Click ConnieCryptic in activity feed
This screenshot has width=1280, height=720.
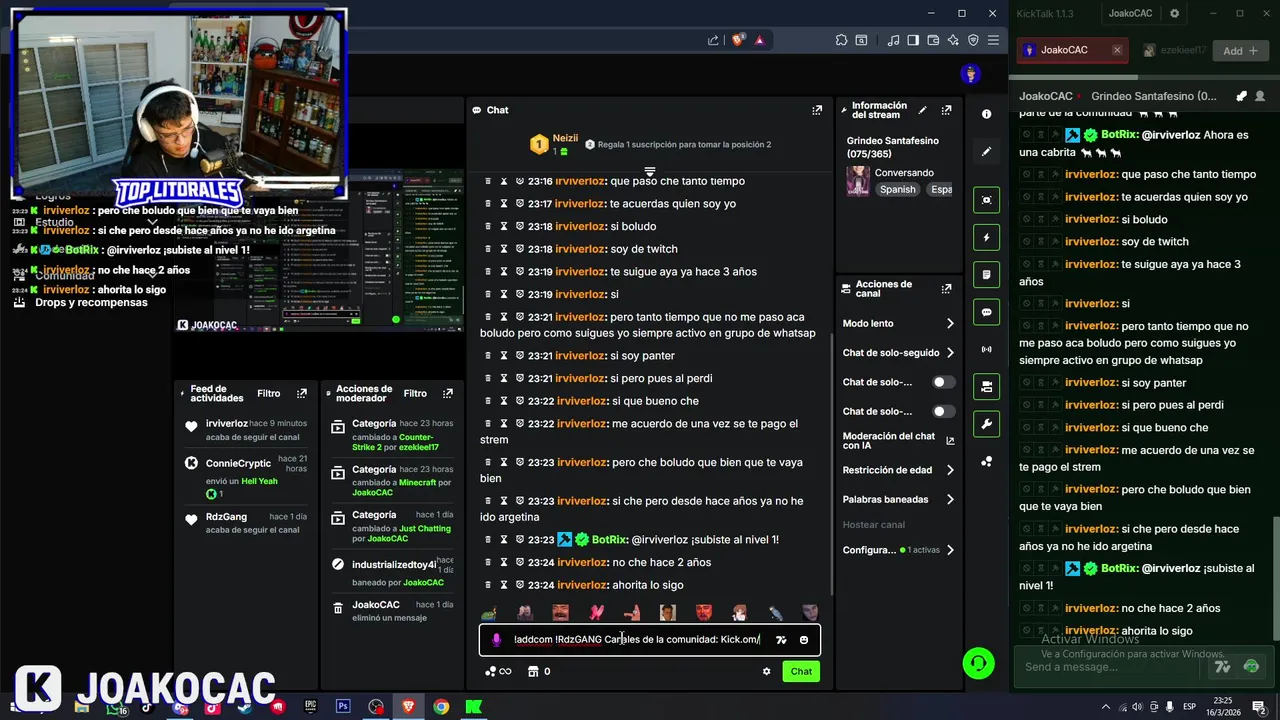[238, 464]
